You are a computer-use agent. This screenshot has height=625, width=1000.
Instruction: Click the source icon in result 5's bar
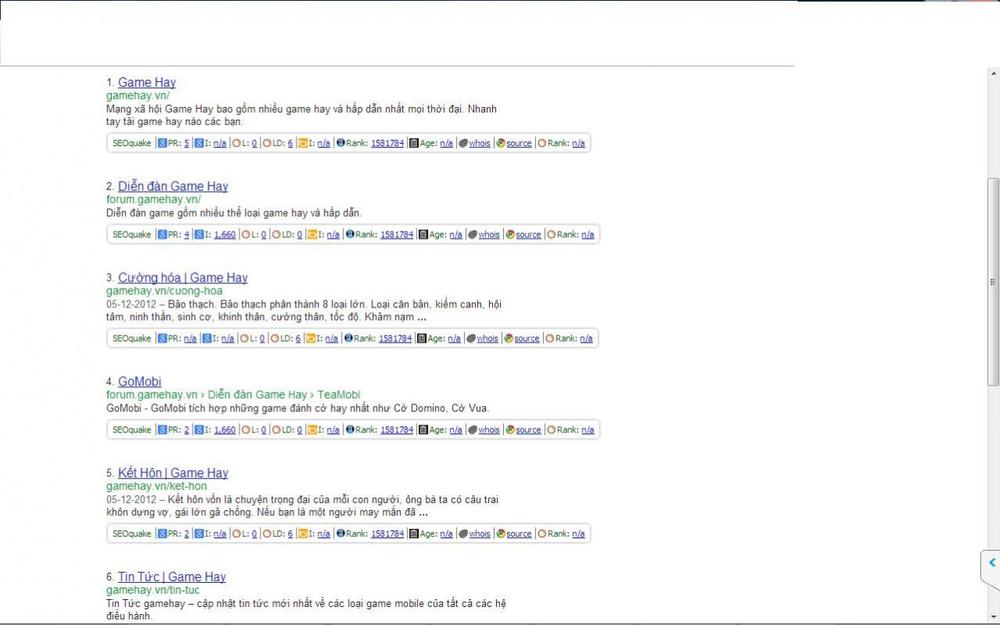click(x=501, y=533)
